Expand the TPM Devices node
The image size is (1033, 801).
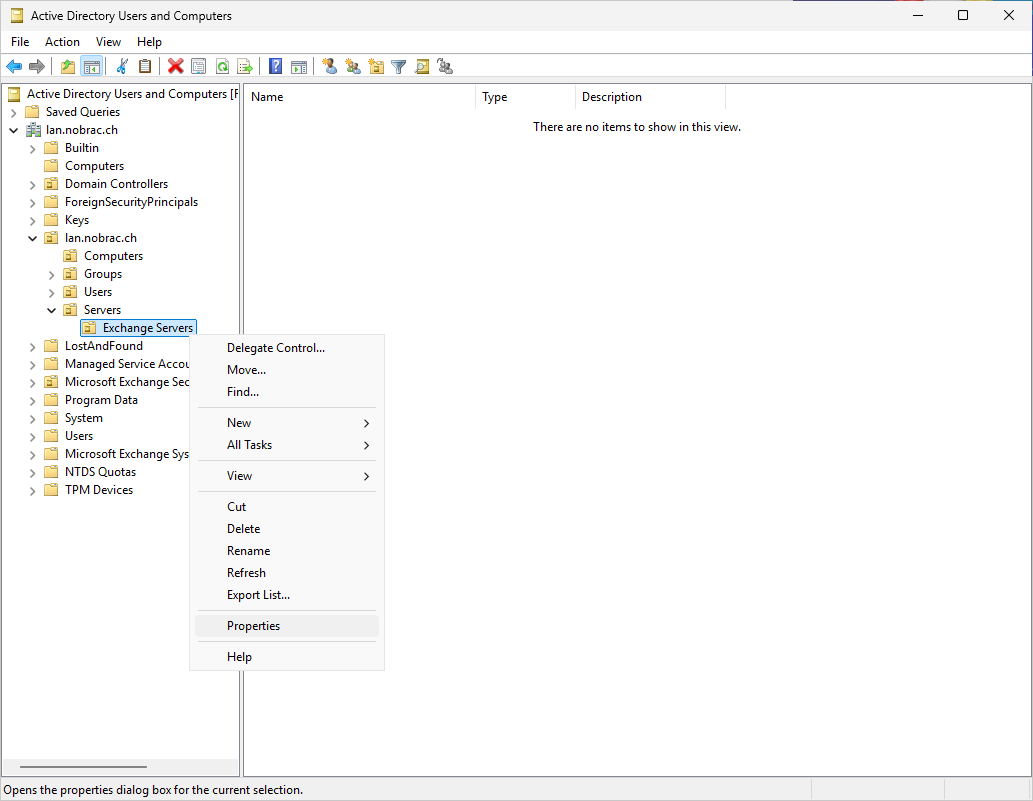[32, 491]
